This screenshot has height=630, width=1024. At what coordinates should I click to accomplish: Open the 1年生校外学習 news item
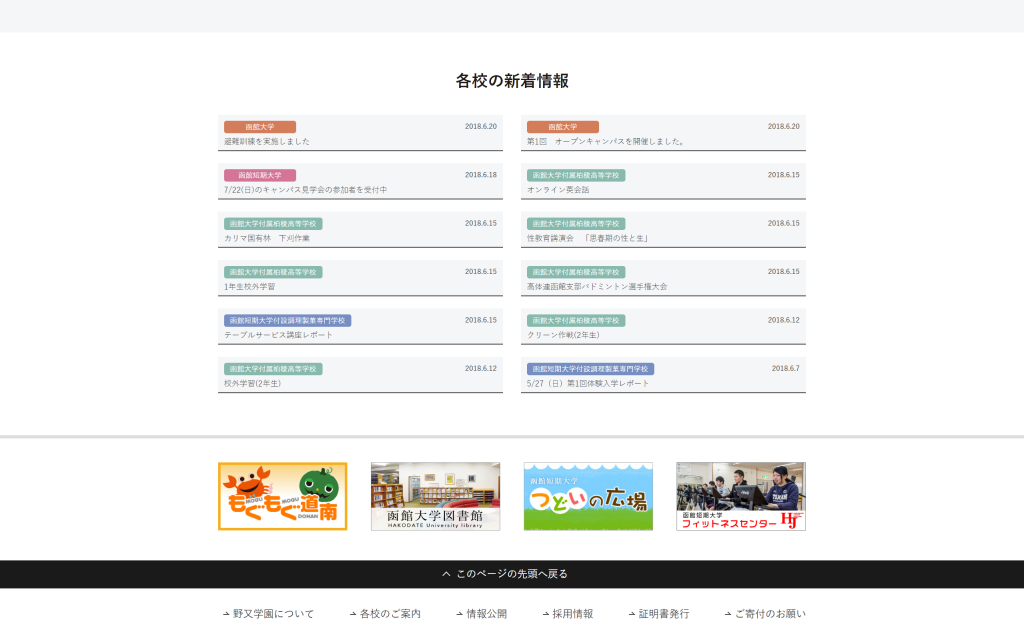point(360,278)
